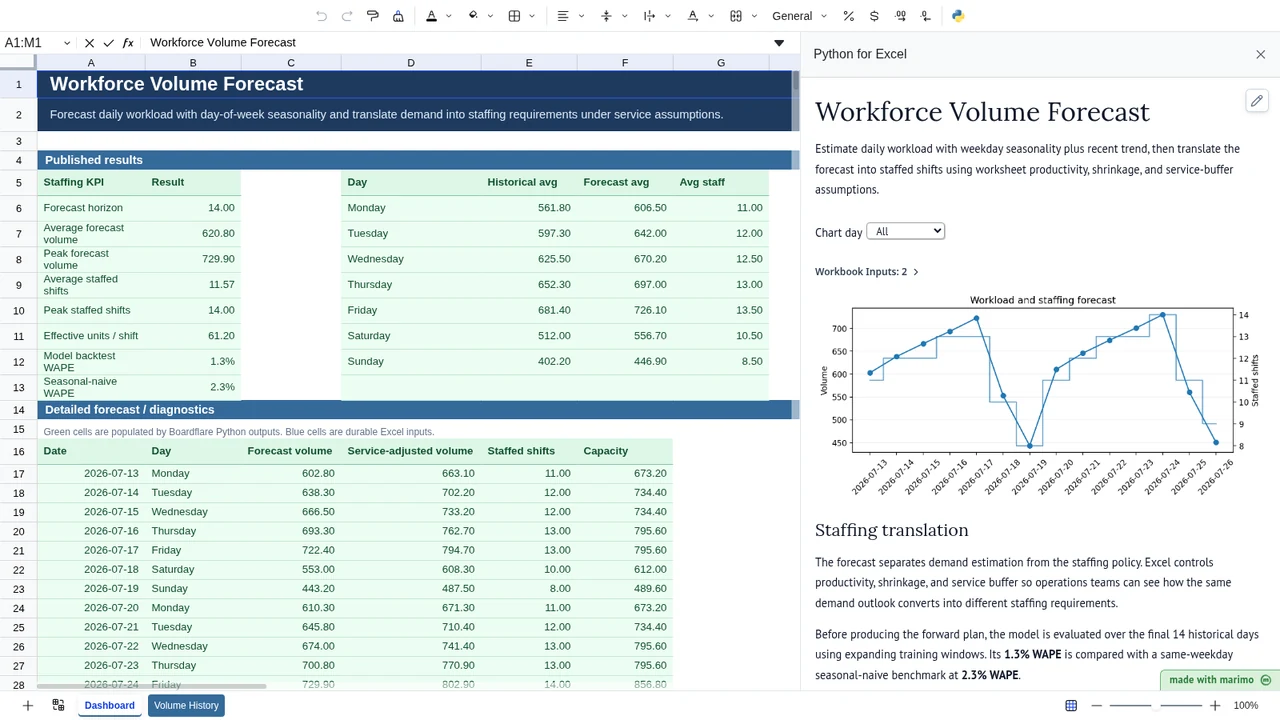Click the clear formatting eraser icon

(398, 16)
